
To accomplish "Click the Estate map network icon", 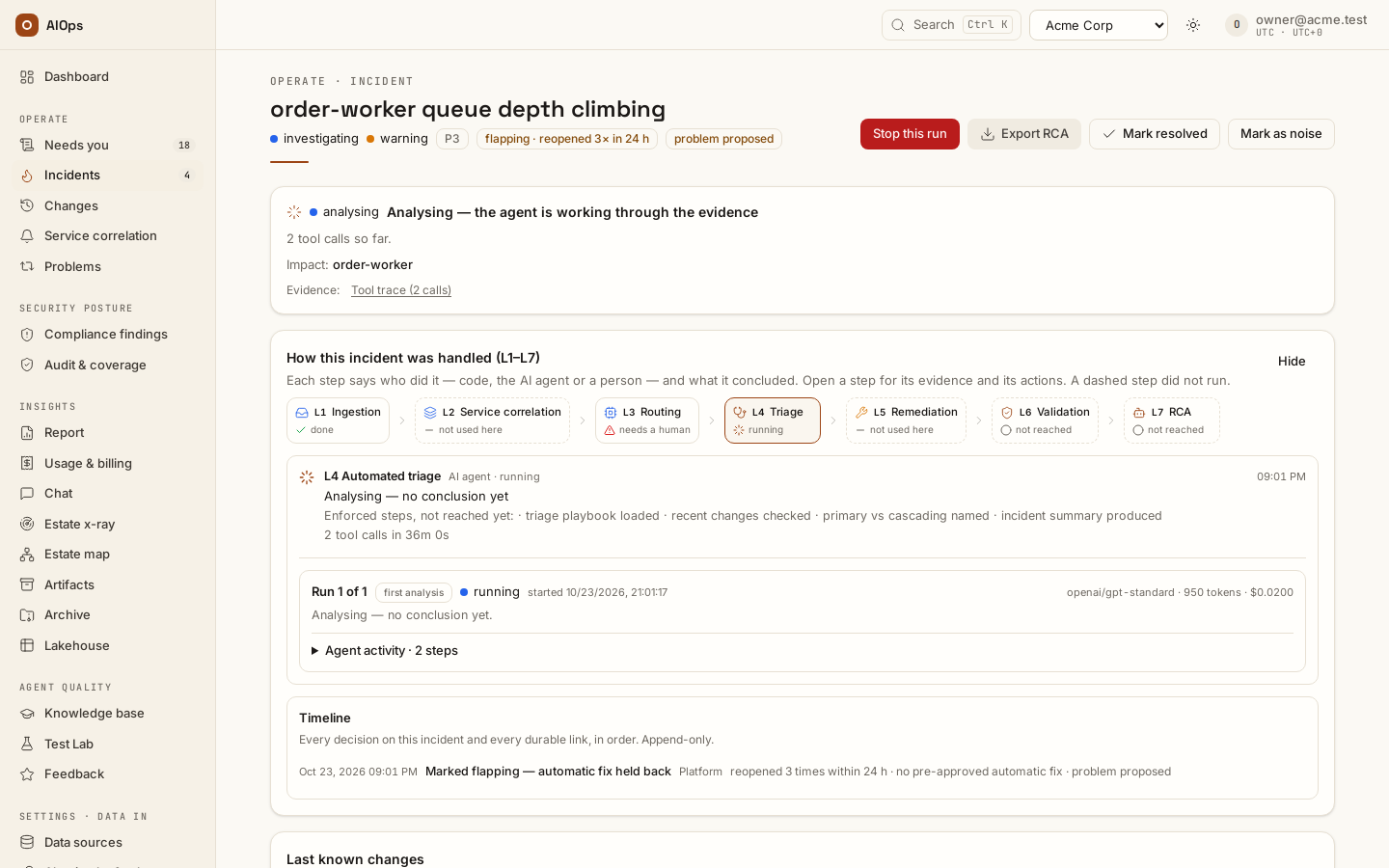I will pyautogui.click(x=27, y=555).
